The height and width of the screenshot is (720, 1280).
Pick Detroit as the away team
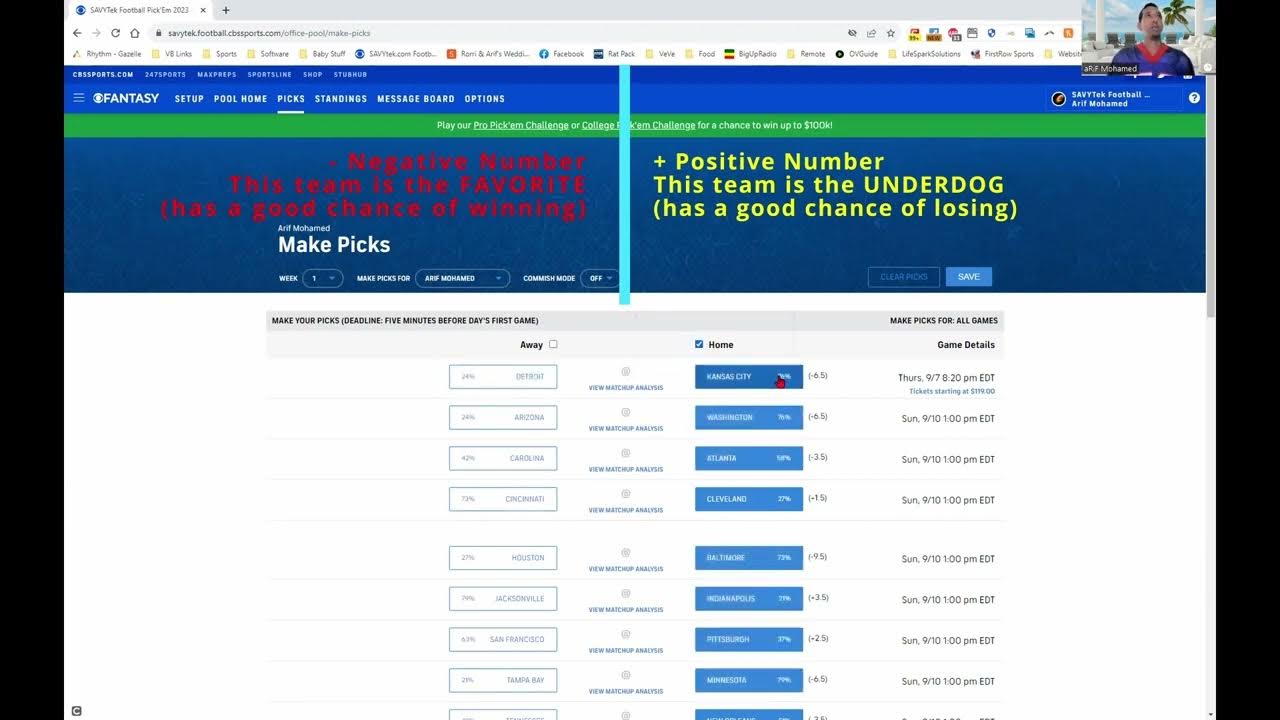503,377
